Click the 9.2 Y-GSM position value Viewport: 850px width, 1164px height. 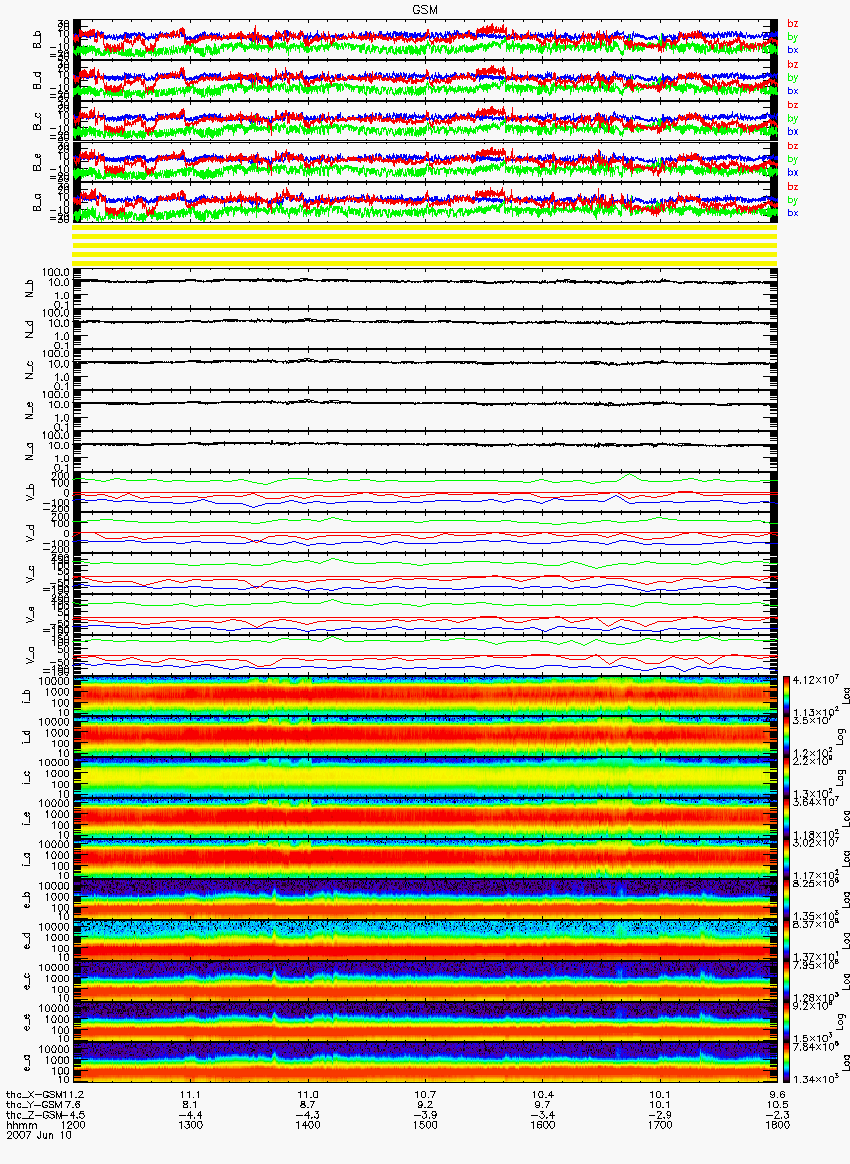[425, 1105]
